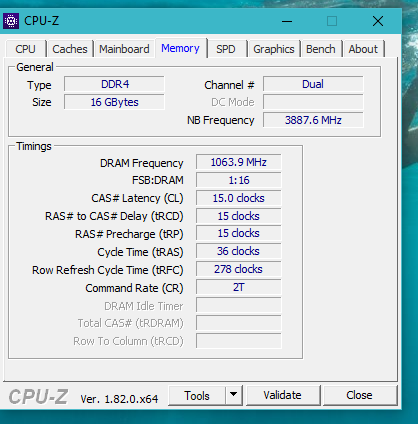This screenshot has height=424, width=418.
Task: Click the NB Frequency label
Action: [221, 120]
